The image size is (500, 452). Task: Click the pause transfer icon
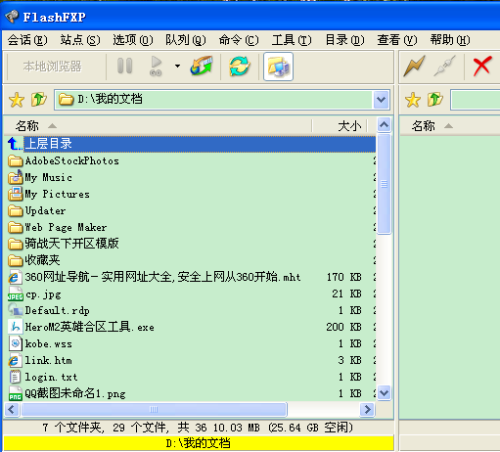click(x=125, y=66)
